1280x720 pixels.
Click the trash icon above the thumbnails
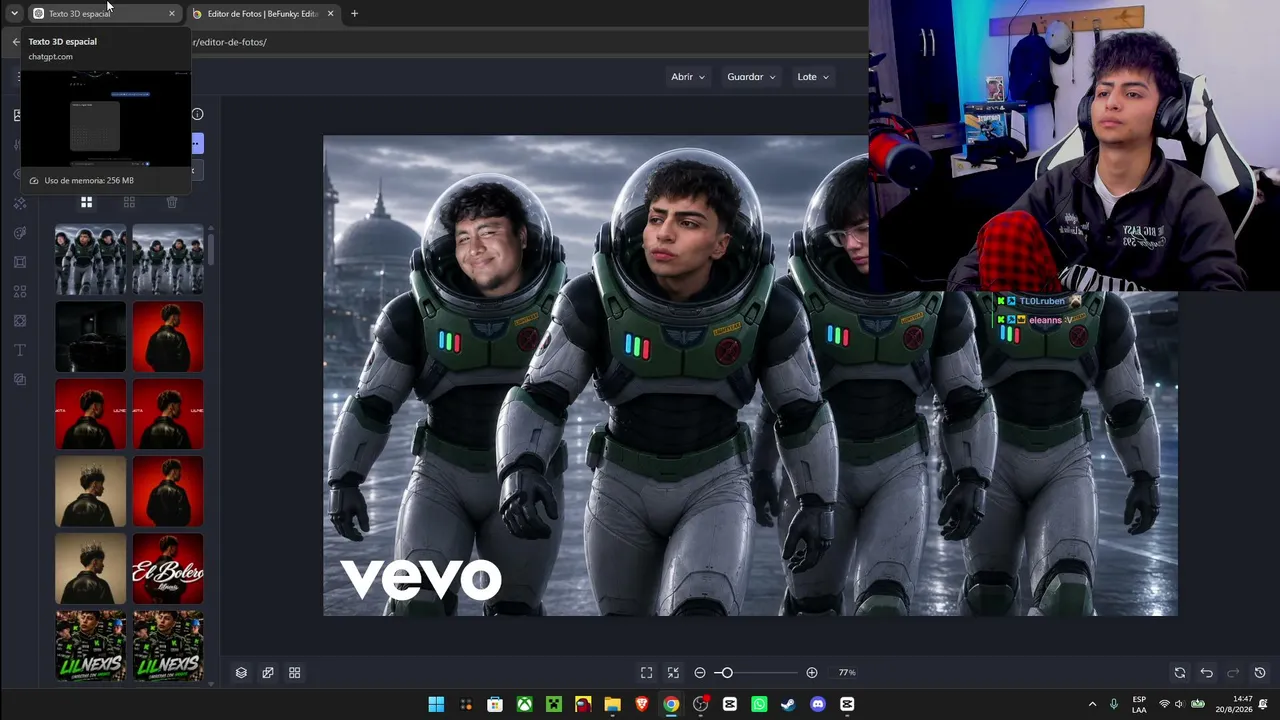click(x=172, y=202)
